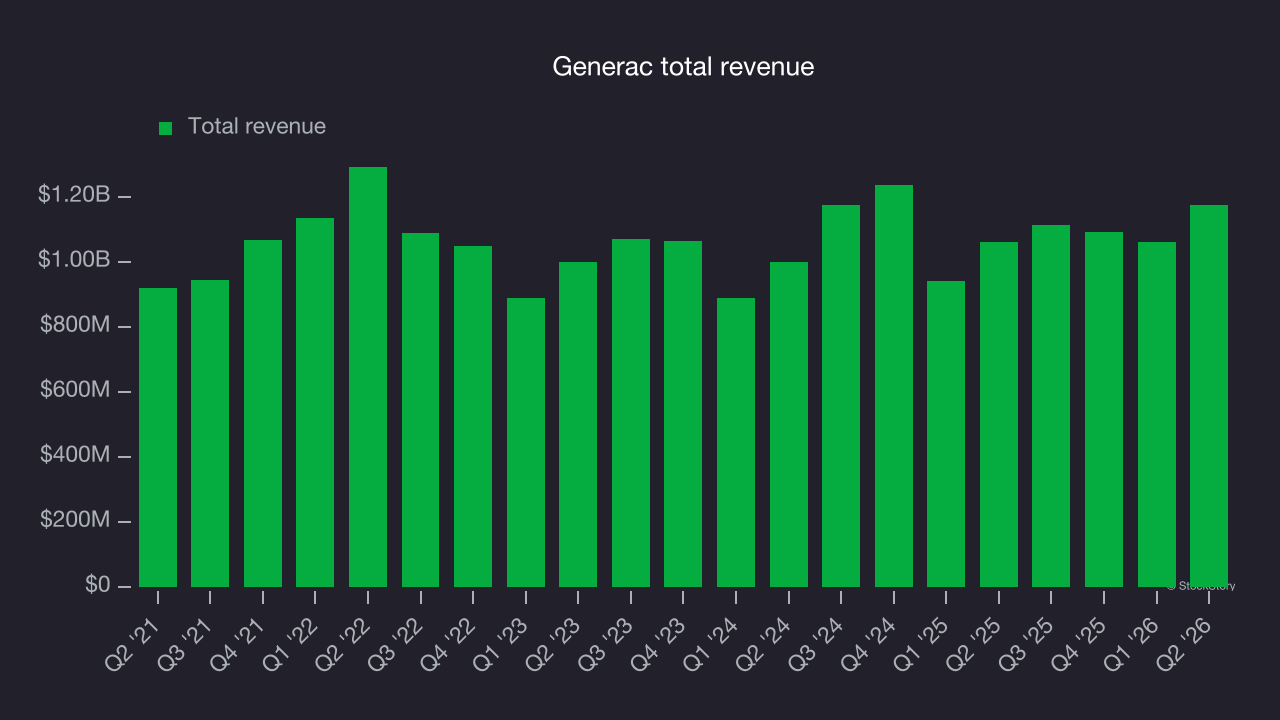This screenshot has height=720, width=1280.
Task: Select the Q1 '26 revenue bar
Action: point(1157,414)
